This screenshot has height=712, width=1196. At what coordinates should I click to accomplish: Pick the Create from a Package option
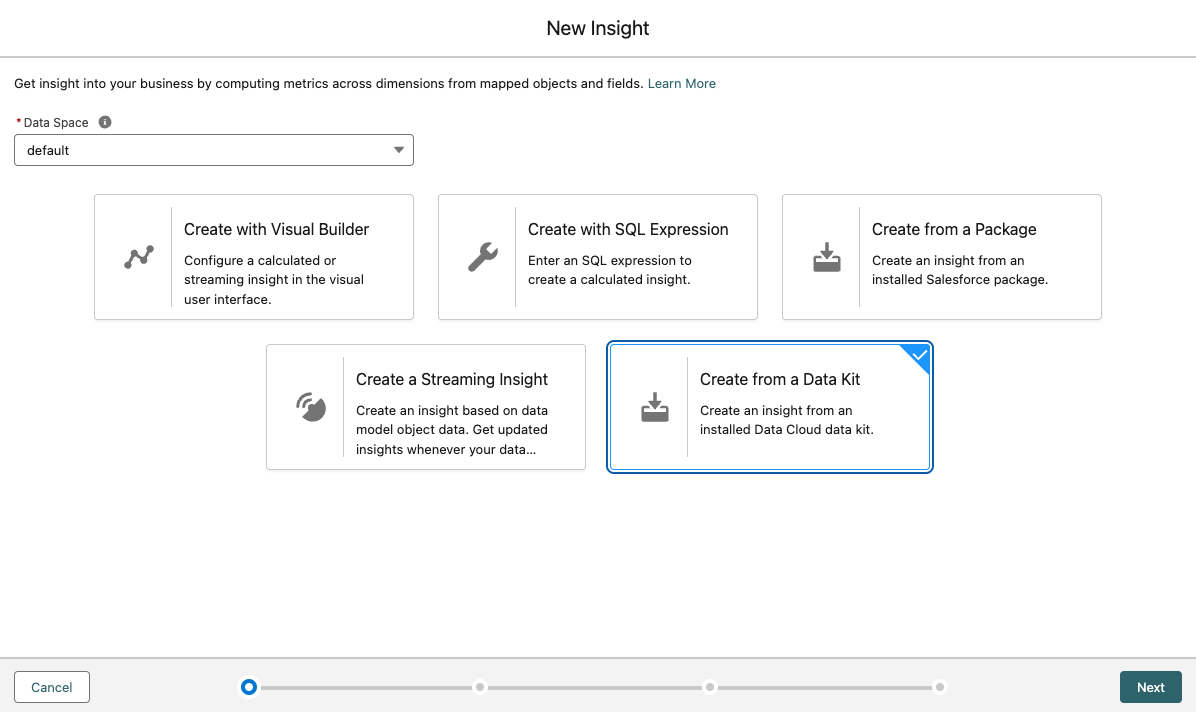942,257
